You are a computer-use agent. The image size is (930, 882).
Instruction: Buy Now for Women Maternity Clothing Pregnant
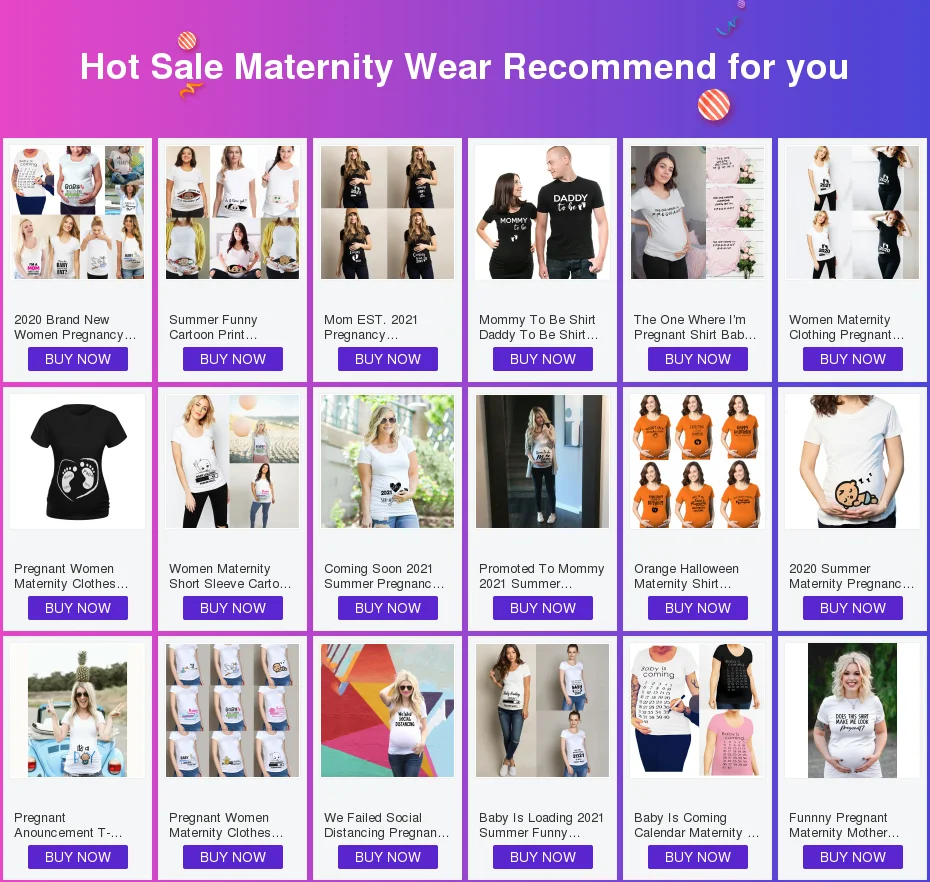[853, 359]
